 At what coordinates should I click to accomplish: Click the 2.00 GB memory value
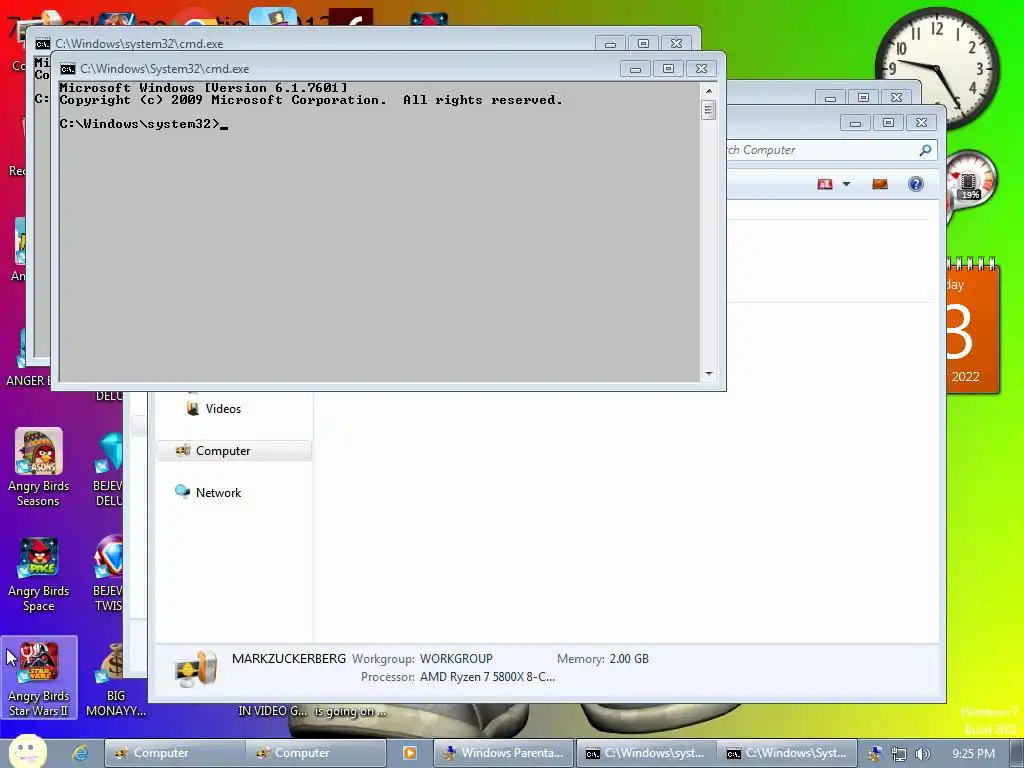[630, 659]
